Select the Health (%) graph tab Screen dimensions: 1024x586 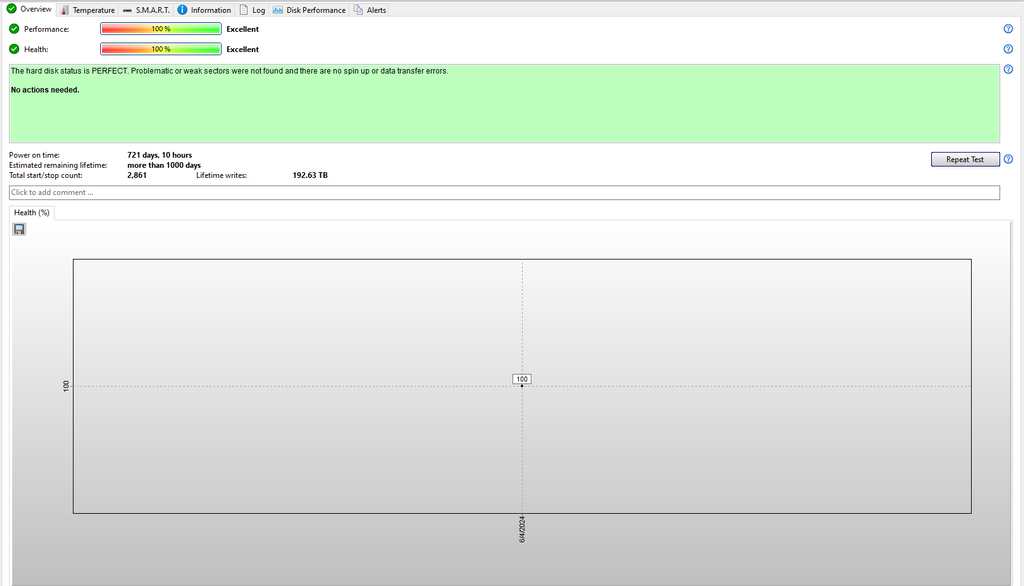[x=31, y=212]
